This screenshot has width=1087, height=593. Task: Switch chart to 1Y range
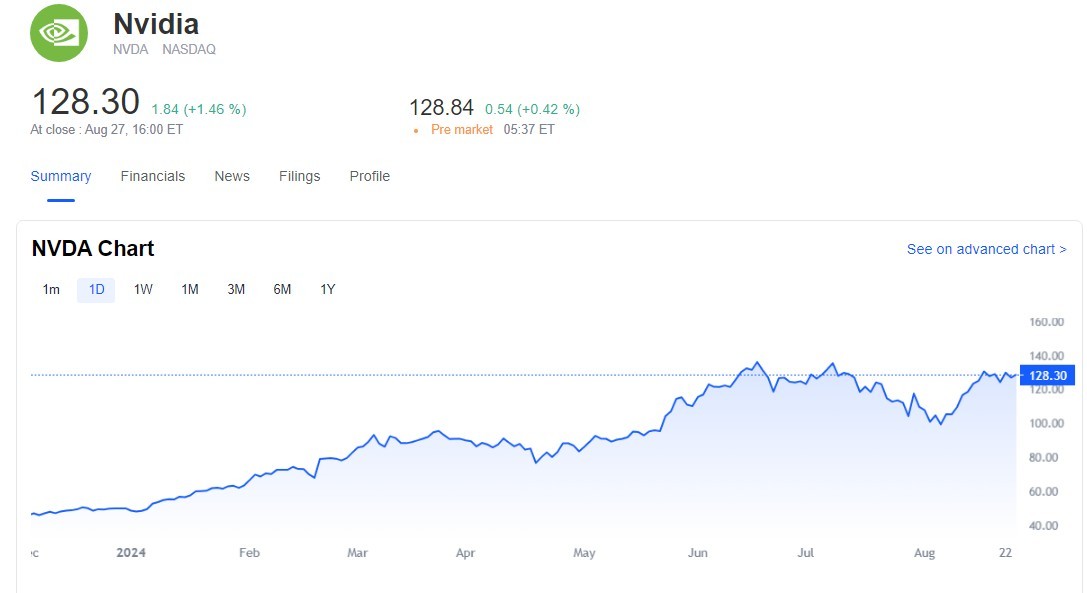point(328,290)
